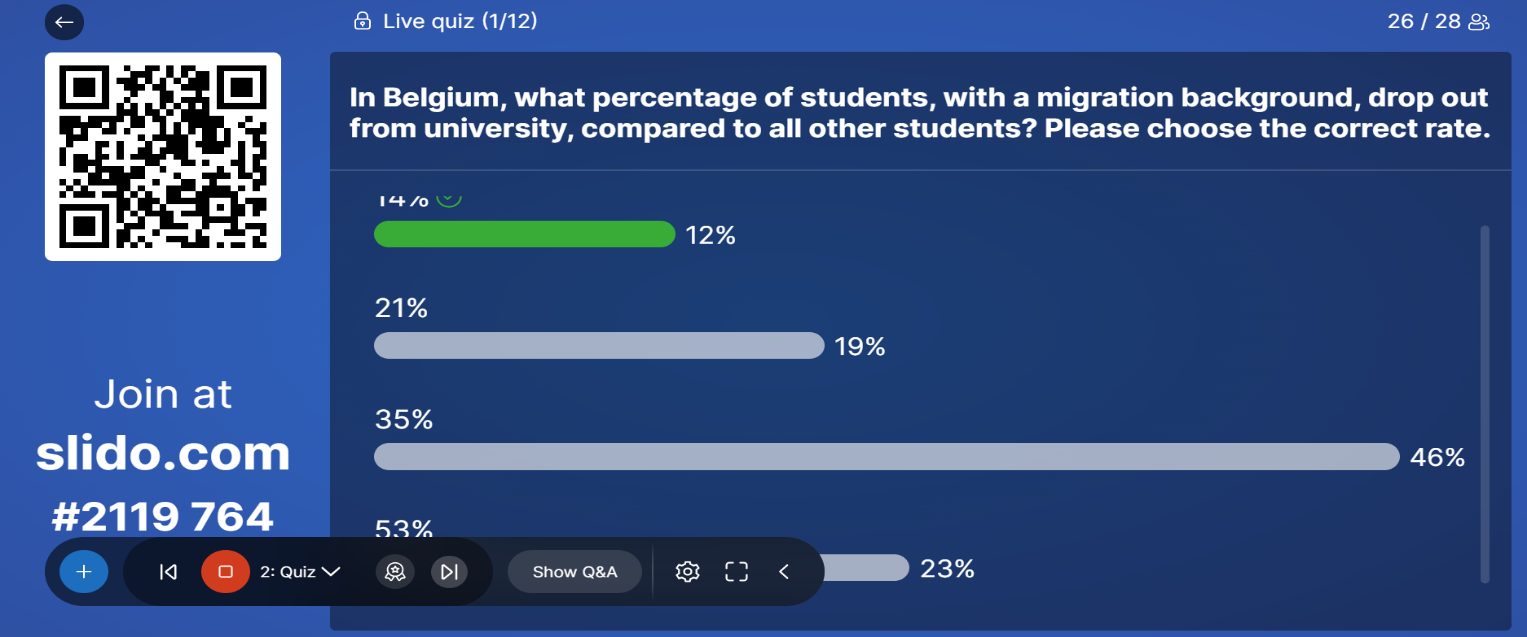Click the results scrollbar
This screenshot has height=637, width=1527.
(x=1485, y=404)
